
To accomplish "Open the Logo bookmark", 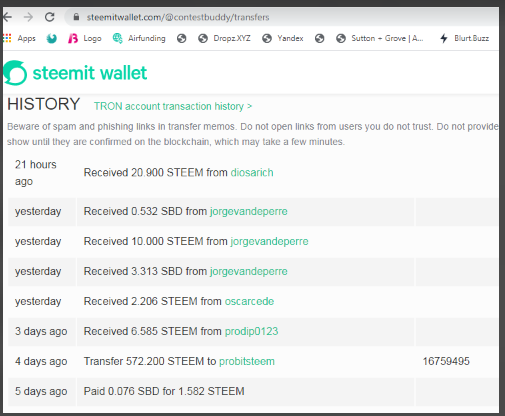I will coord(85,39).
